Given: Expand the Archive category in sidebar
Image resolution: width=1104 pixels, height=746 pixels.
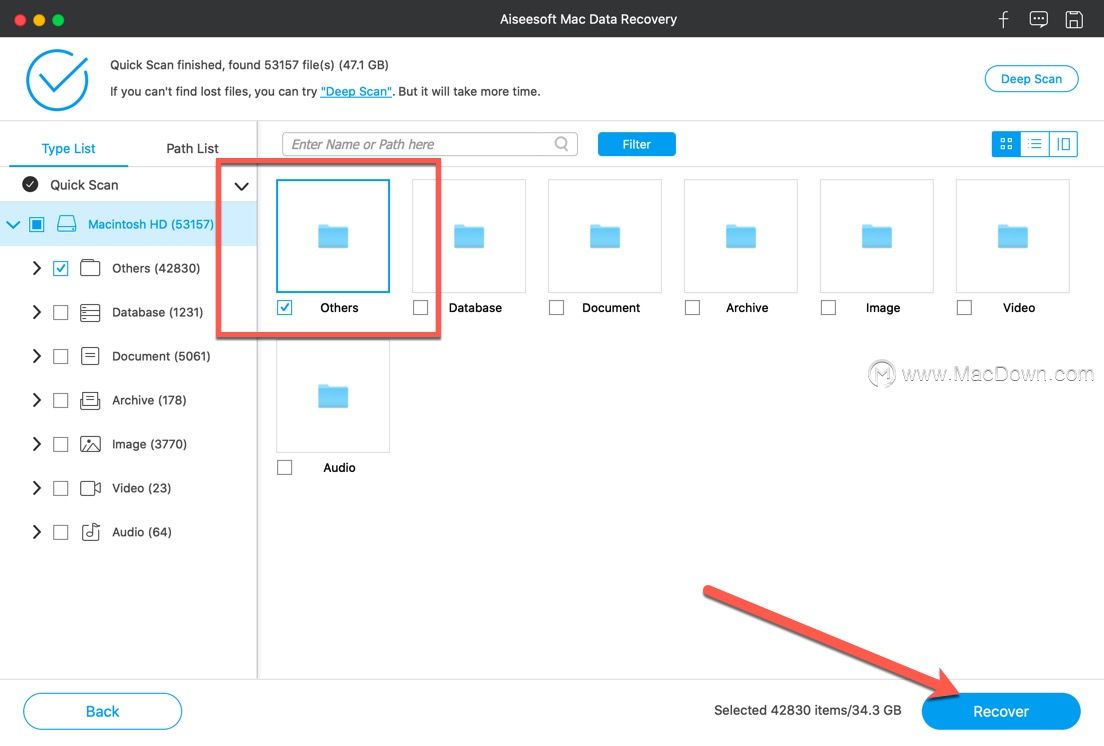Looking at the screenshot, I should click(x=37, y=400).
